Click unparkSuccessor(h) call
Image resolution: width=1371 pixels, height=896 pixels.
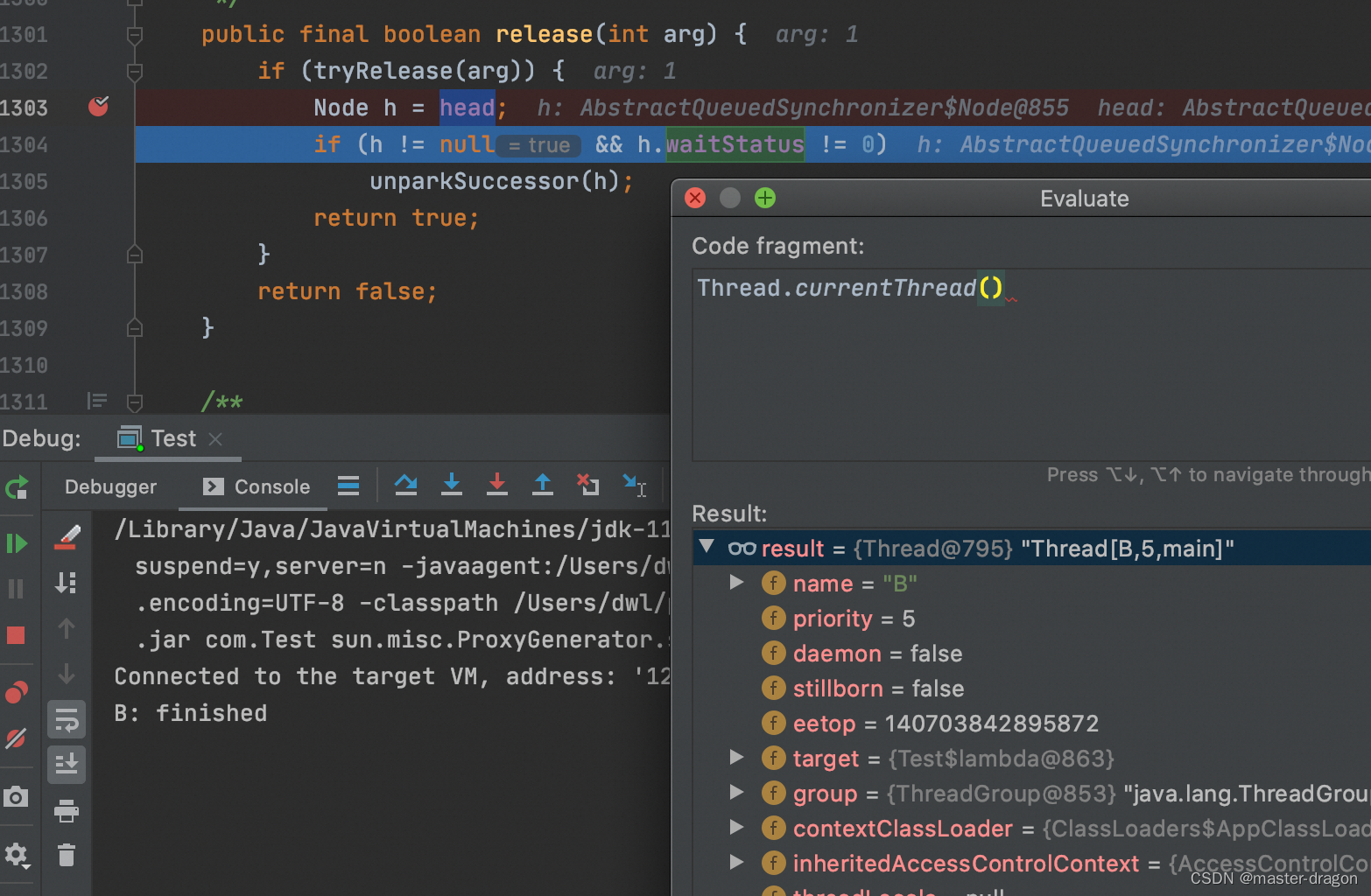[x=494, y=181]
